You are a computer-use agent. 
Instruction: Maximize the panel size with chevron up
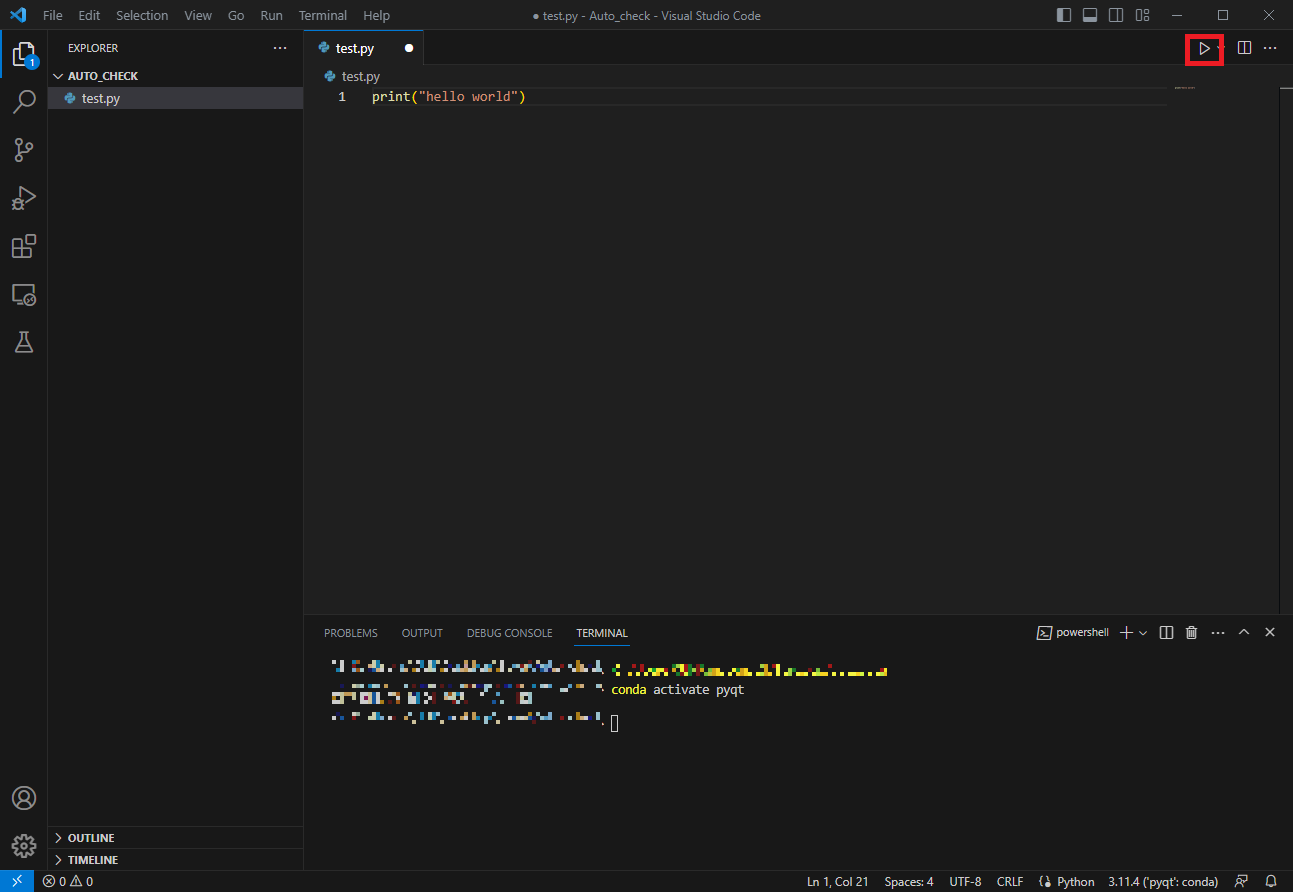(1244, 633)
